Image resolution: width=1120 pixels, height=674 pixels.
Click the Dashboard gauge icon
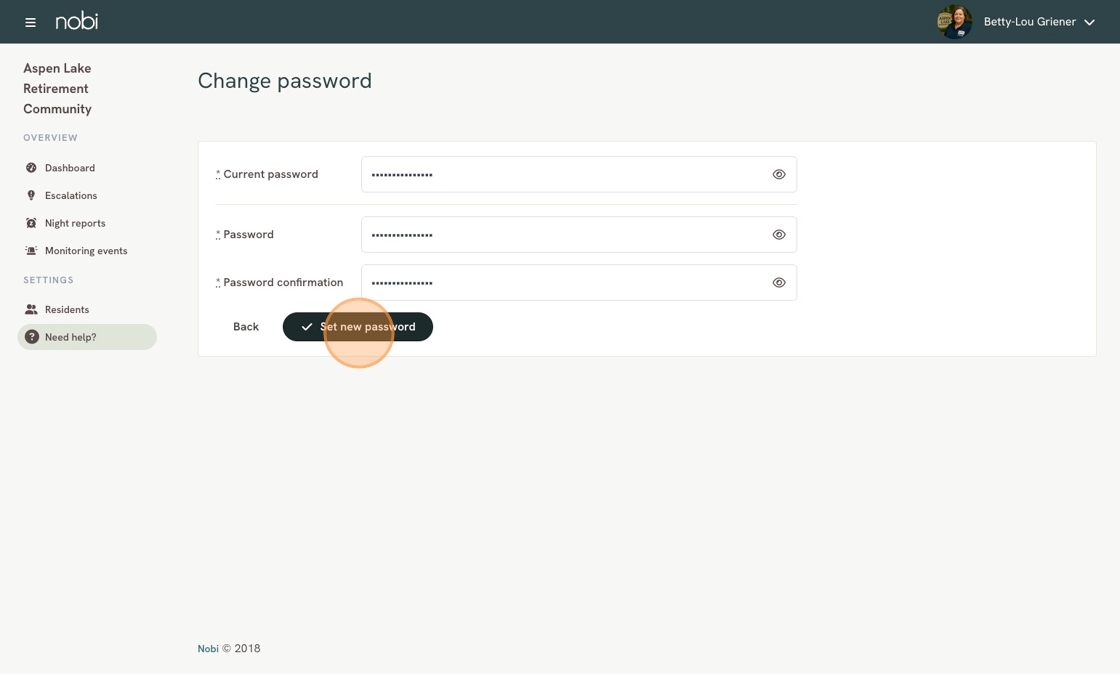click(31, 168)
